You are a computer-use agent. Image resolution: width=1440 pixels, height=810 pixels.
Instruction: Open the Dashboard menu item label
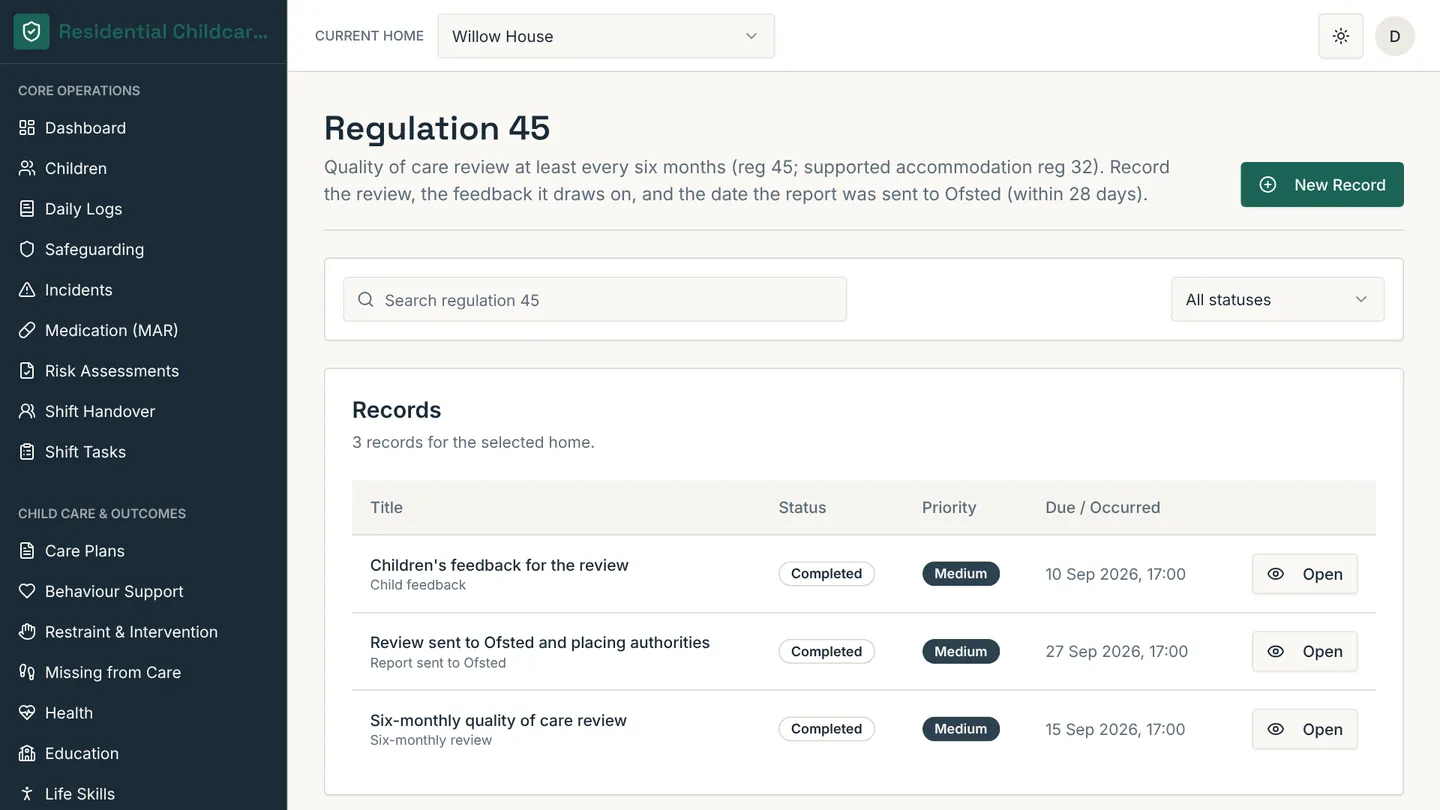(x=85, y=128)
